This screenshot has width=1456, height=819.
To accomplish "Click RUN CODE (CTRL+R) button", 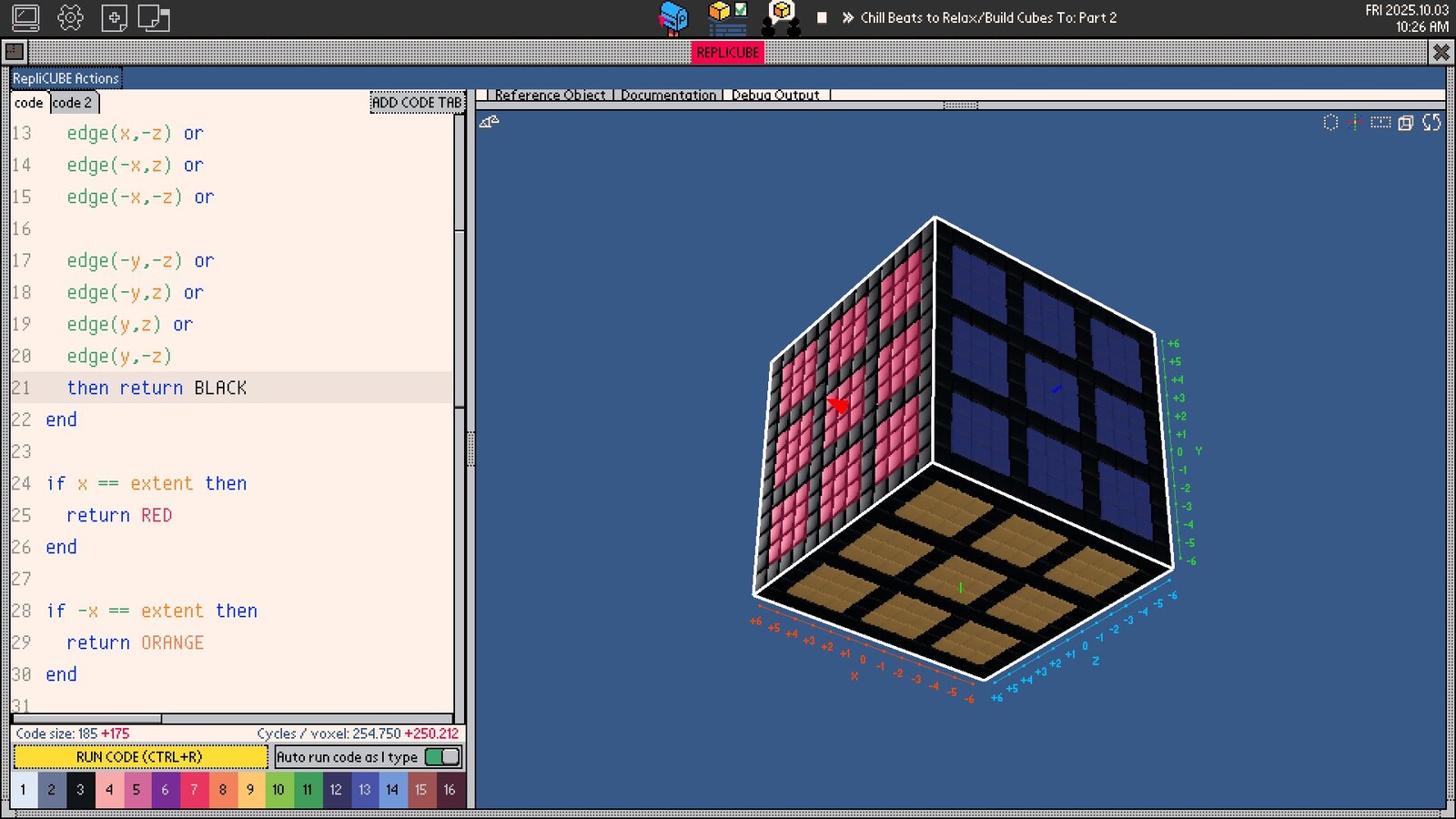I will click(x=140, y=757).
